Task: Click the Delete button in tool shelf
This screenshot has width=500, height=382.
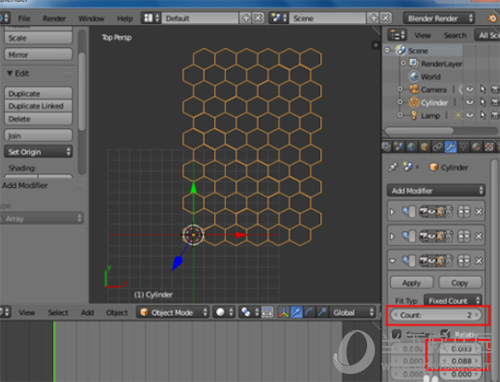Action: point(38,119)
